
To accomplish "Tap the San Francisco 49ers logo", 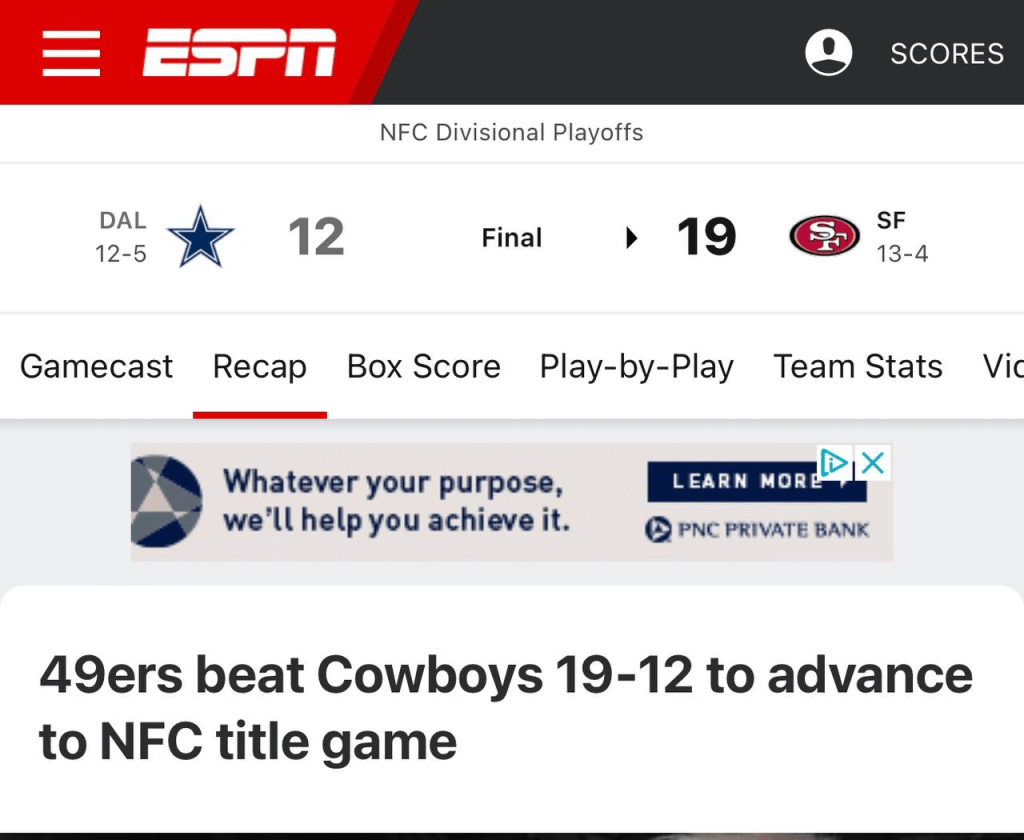I will (824, 237).
